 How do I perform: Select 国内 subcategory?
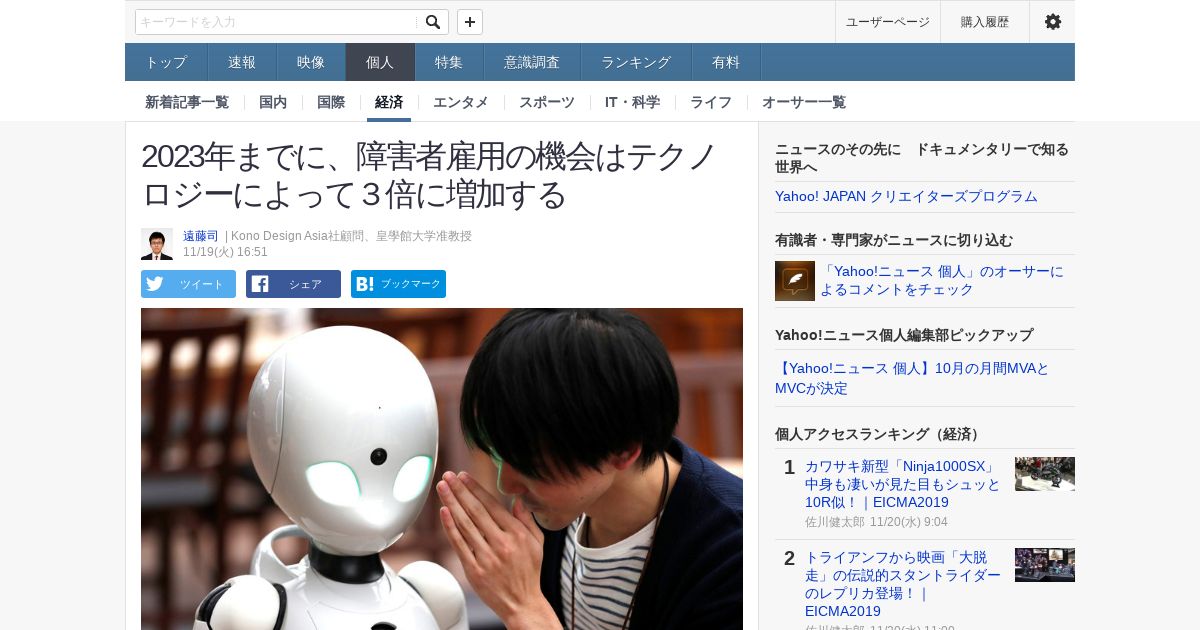click(273, 102)
